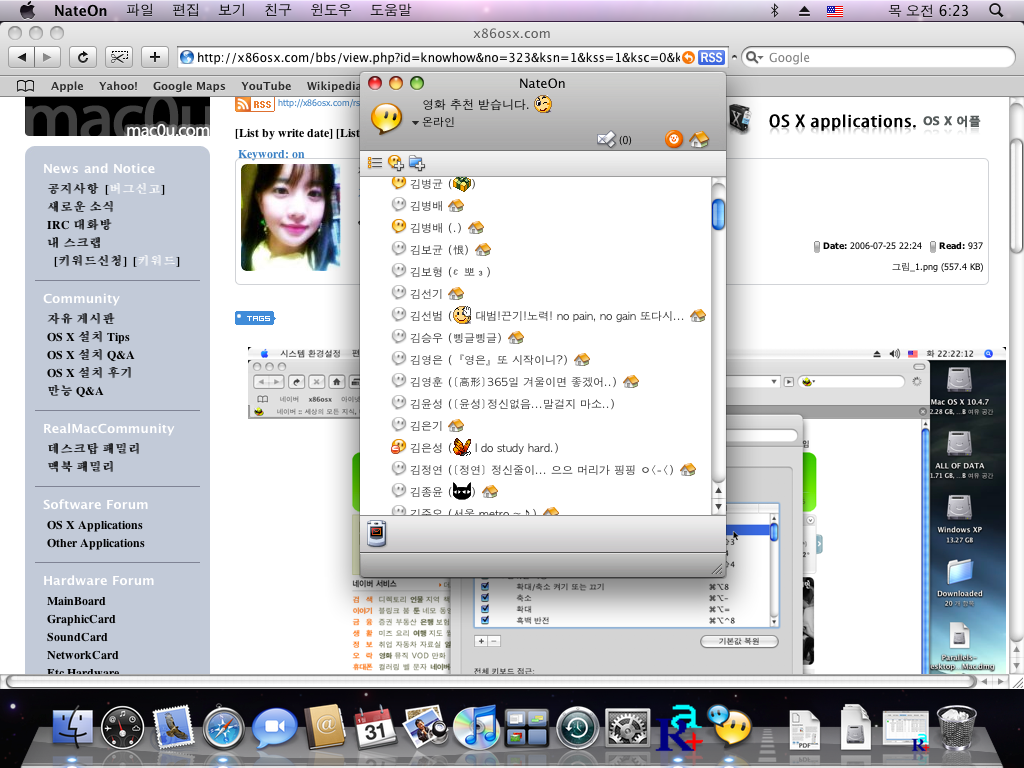Click Safari's back arrow button
This screenshot has width=1024, height=768.
tap(22, 57)
